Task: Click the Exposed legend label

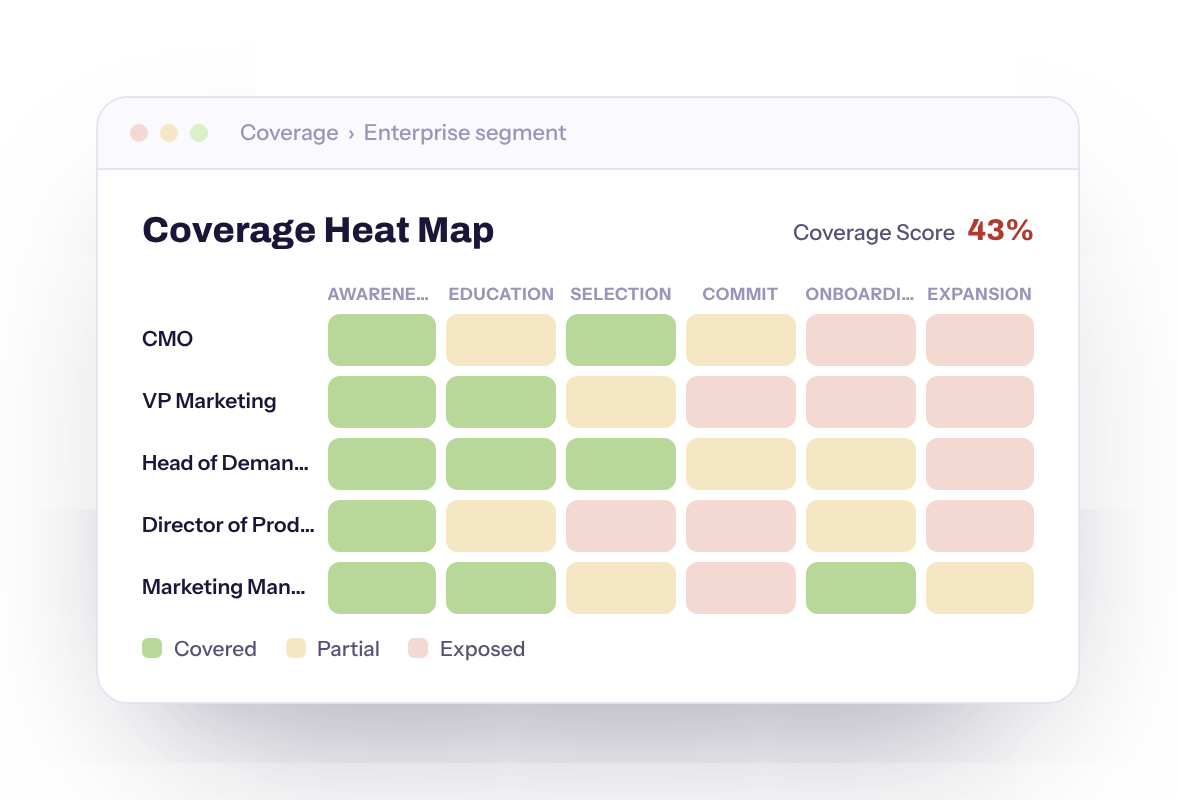Action: (482, 649)
